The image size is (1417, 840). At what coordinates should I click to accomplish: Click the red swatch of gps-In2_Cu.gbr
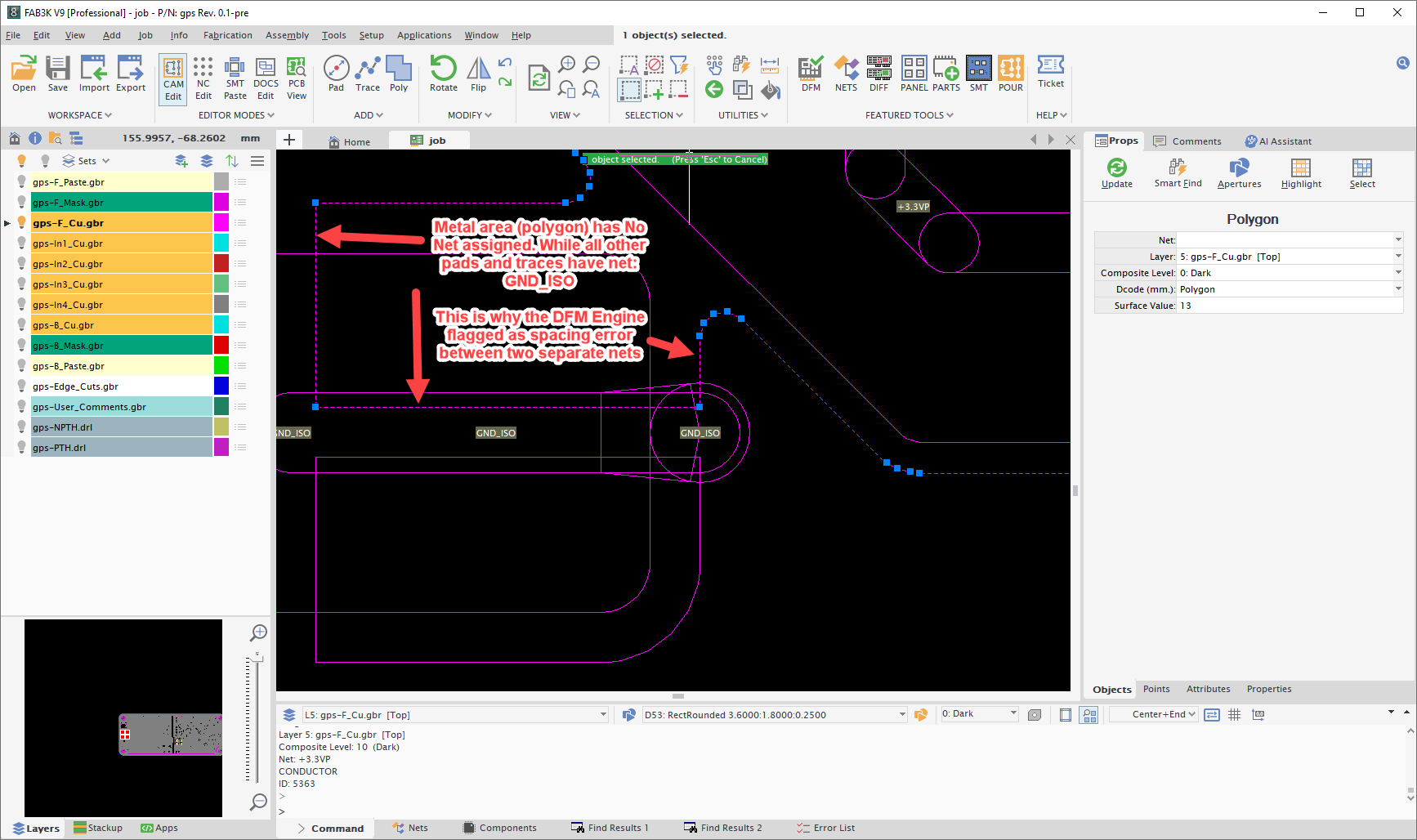[x=221, y=263]
